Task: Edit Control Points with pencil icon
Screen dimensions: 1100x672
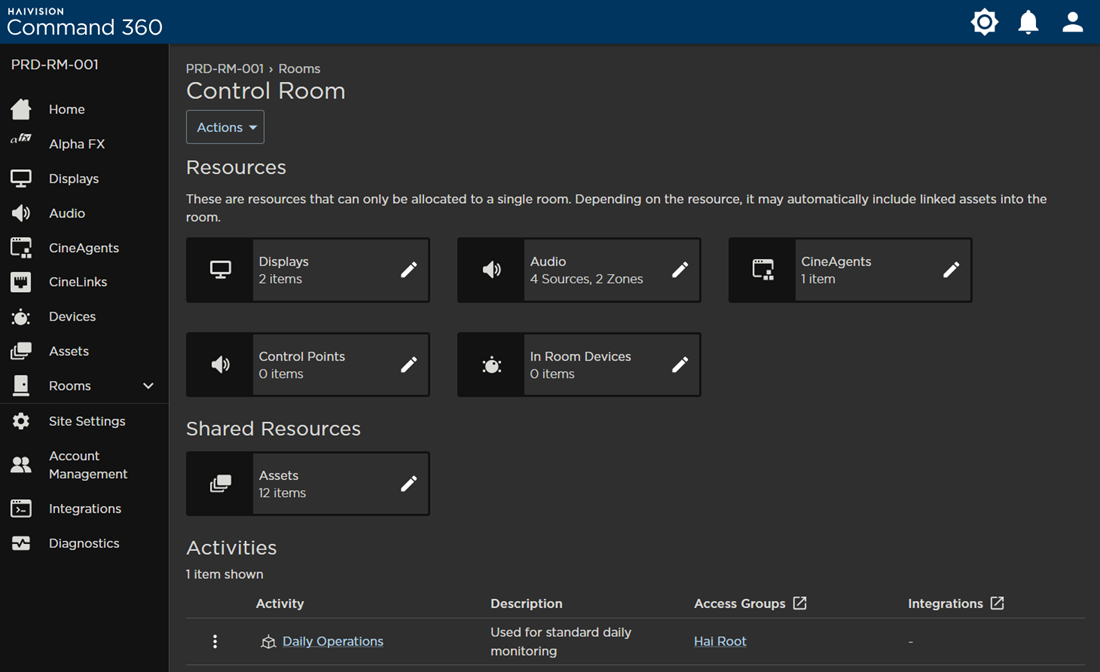Action: 409,365
